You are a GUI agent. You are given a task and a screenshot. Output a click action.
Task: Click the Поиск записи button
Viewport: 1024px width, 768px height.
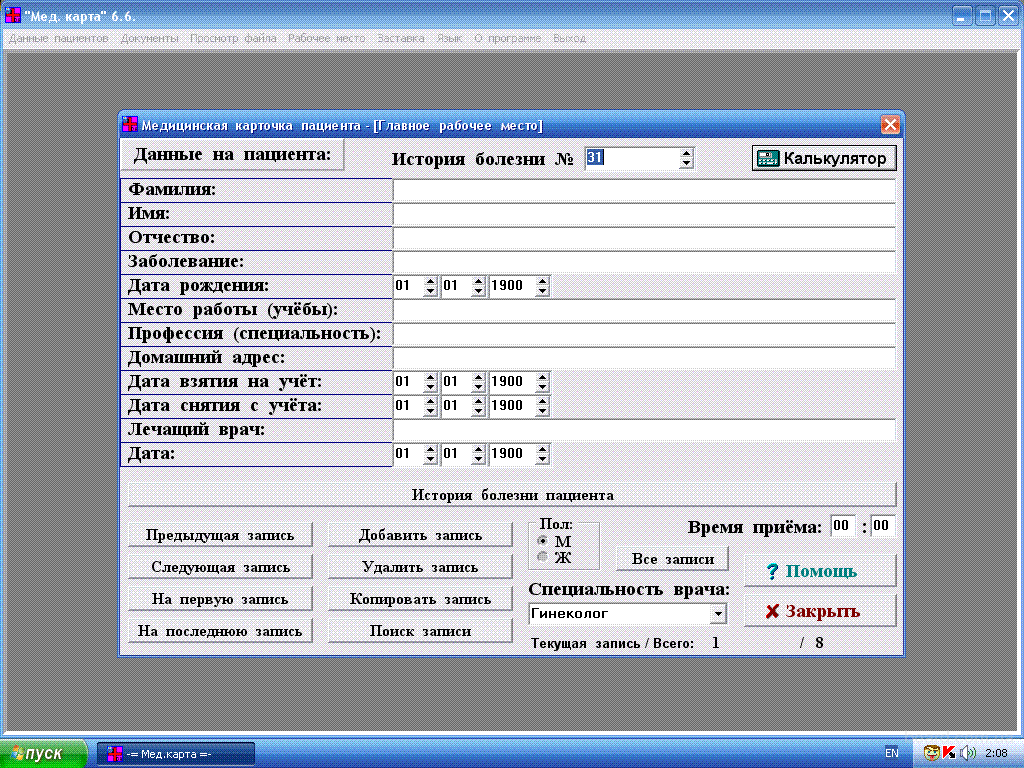[x=420, y=631]
